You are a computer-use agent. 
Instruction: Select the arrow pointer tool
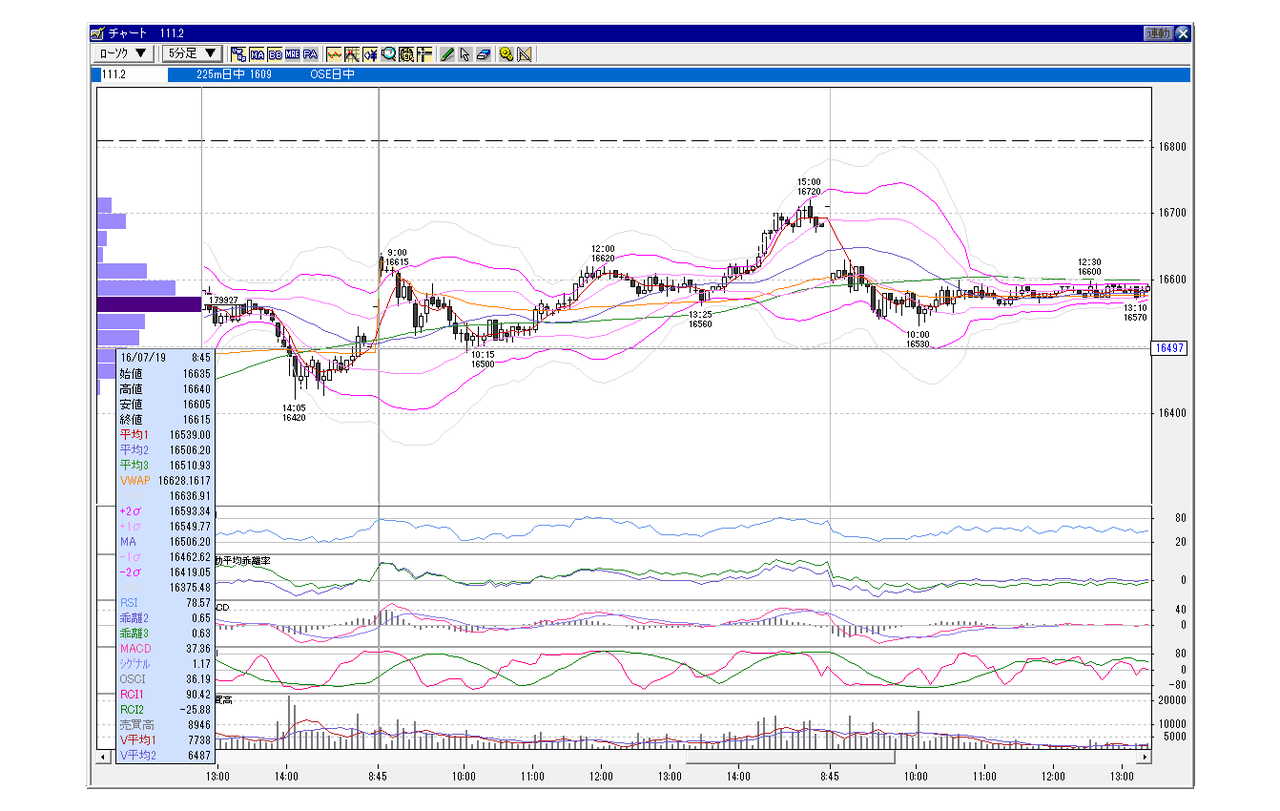pyautogui.click(x=465, y=54)
